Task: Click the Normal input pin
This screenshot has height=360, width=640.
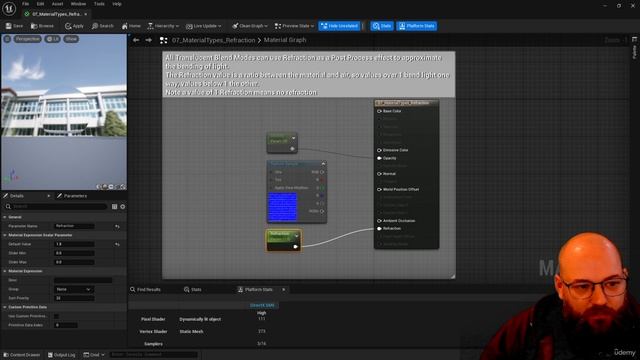Action: (x=379, y=174)
